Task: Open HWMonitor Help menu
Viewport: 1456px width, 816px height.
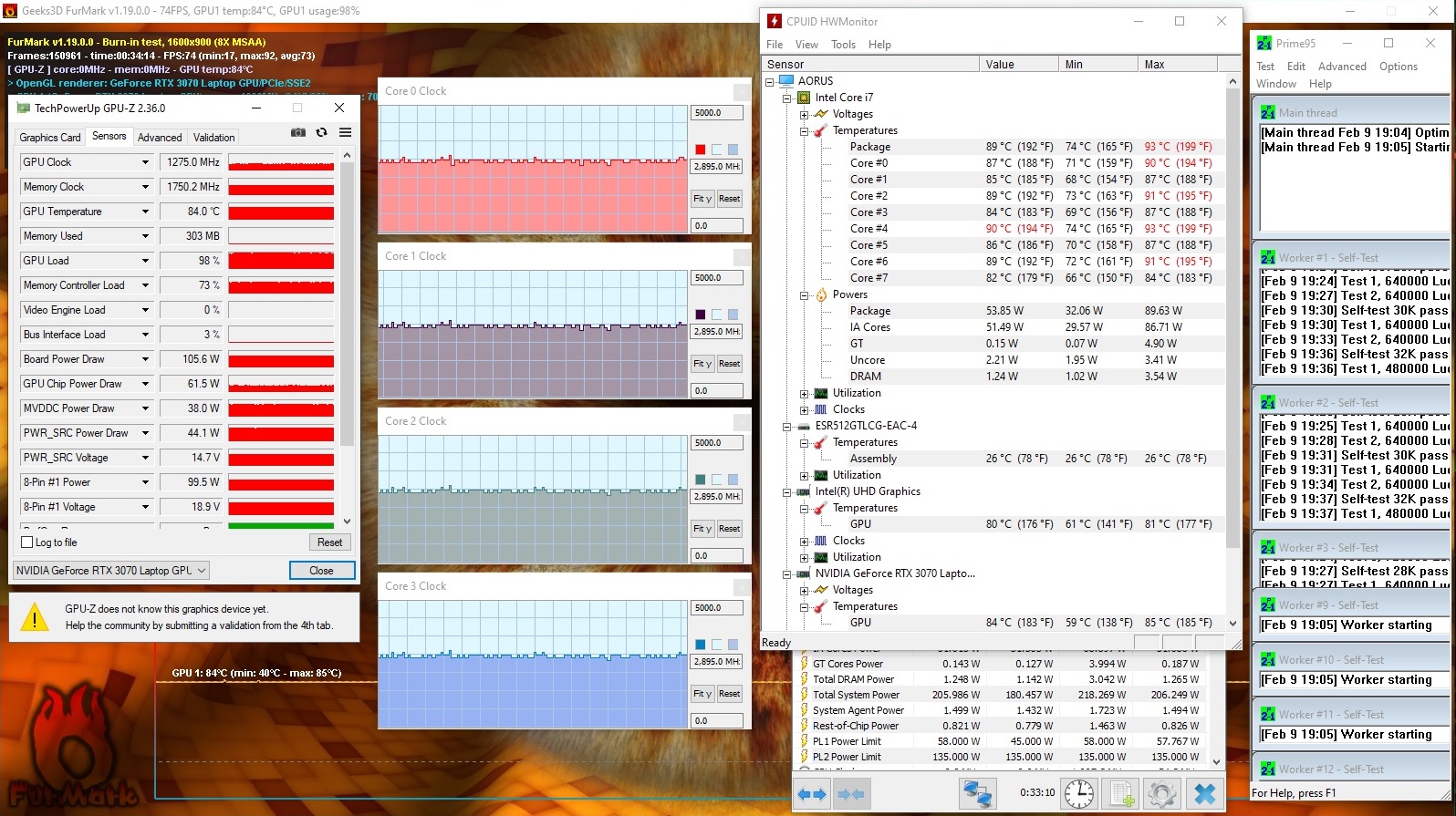Action: pos(879,45)
